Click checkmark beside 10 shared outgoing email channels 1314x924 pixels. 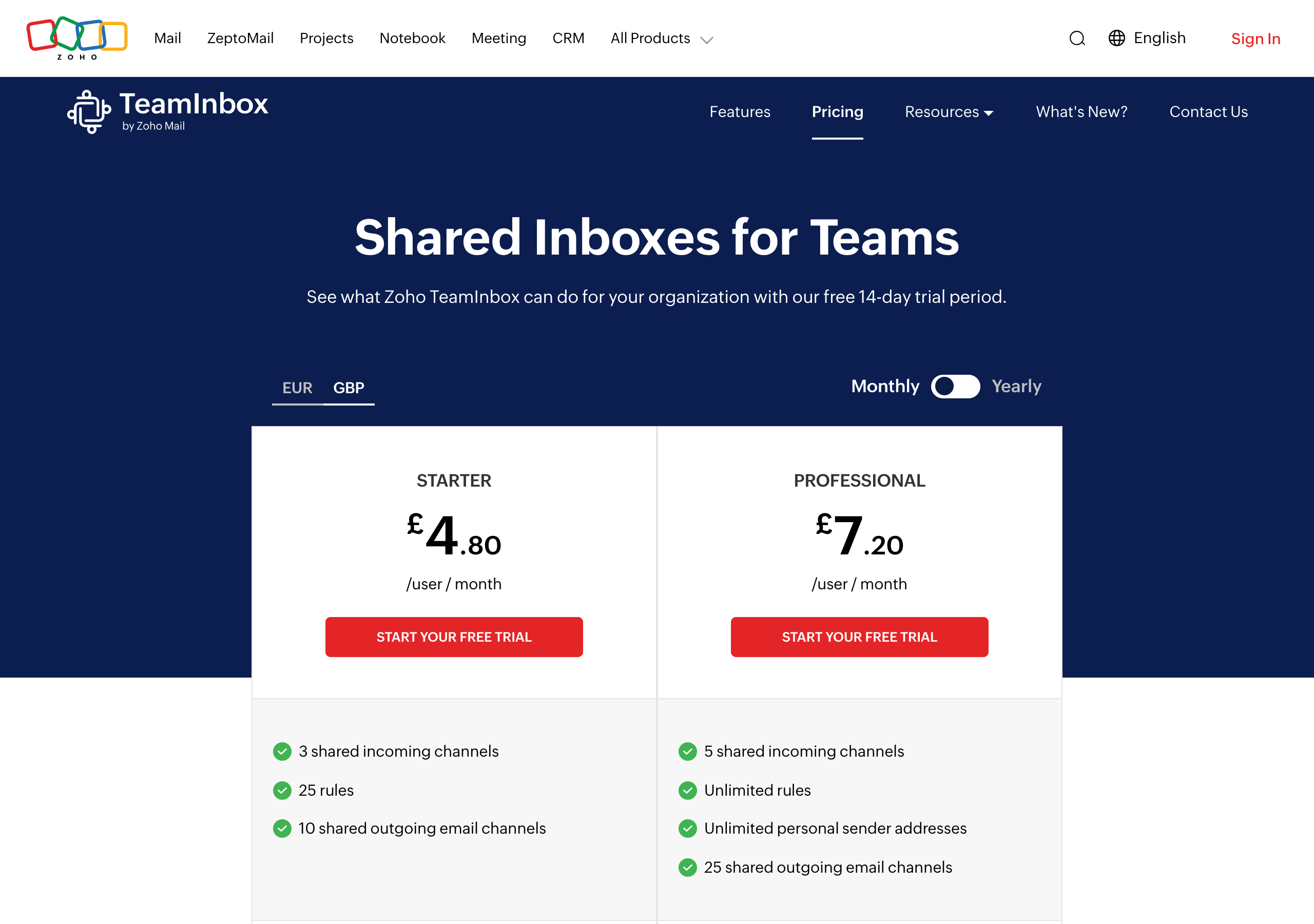282,829
